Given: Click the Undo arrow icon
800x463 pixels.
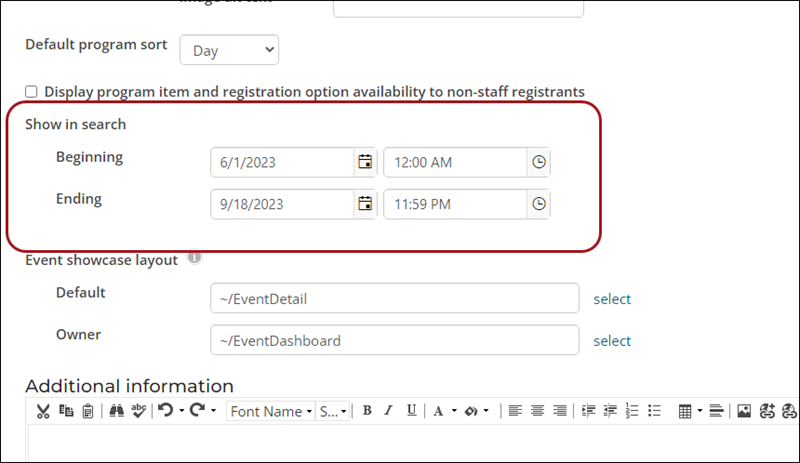Looking at the screenshot, I should pos(165,410).
